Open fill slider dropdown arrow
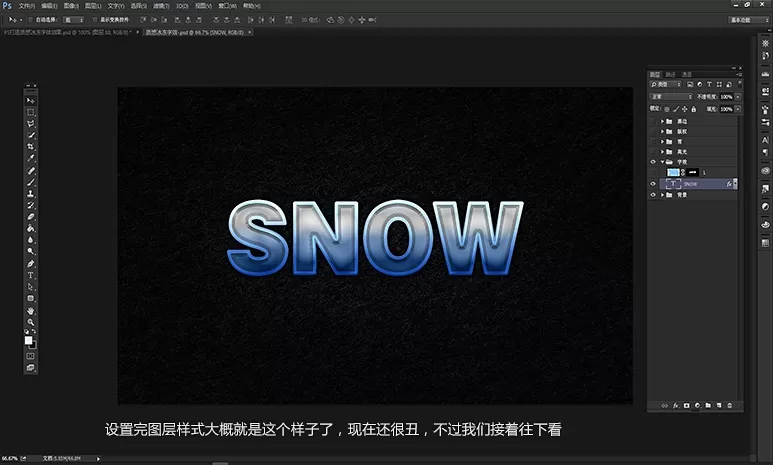 pos(738,109)
